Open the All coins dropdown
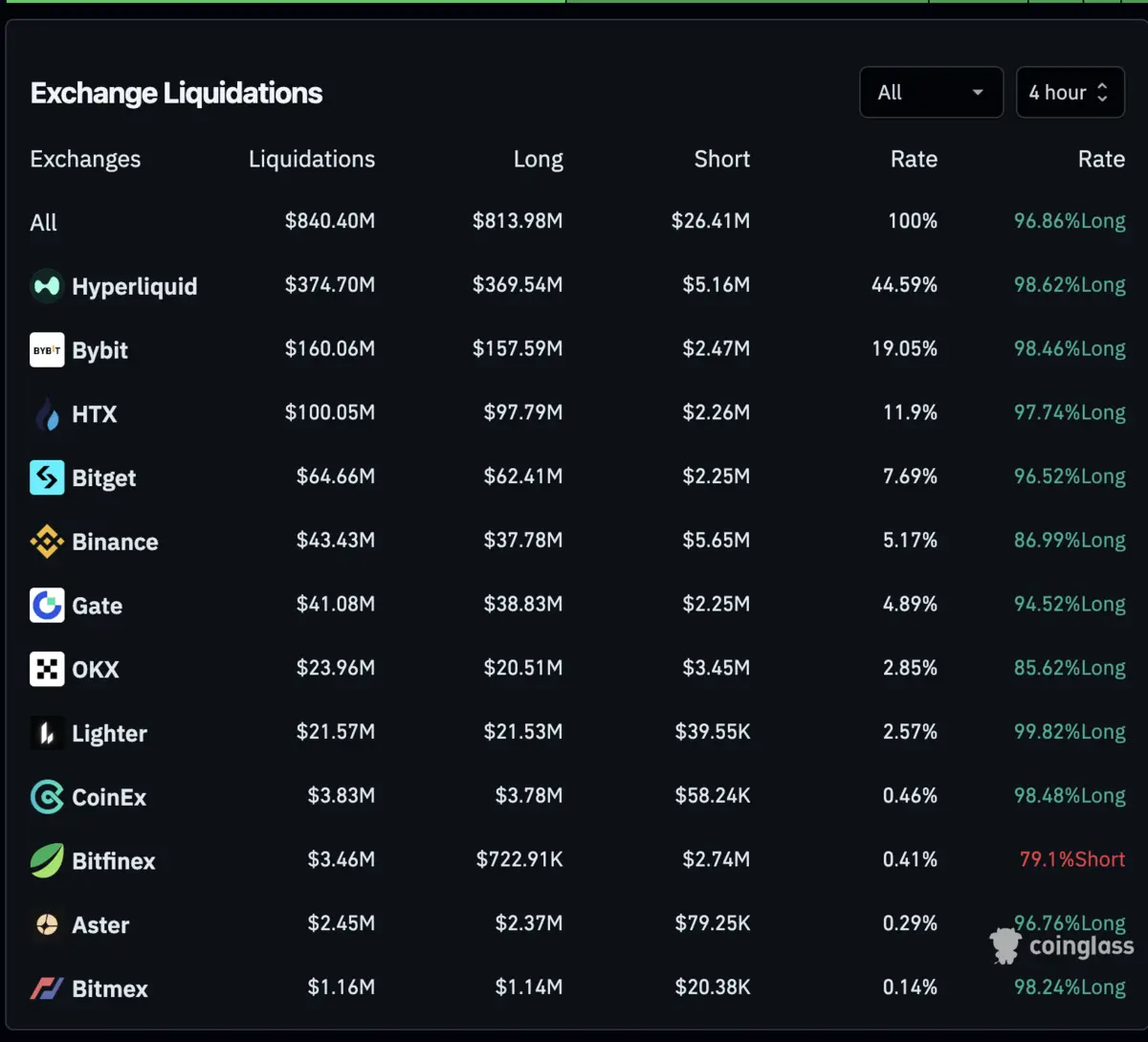Image resolution: width=1148 pixels, height=1042 pixels. click(931, 93)
